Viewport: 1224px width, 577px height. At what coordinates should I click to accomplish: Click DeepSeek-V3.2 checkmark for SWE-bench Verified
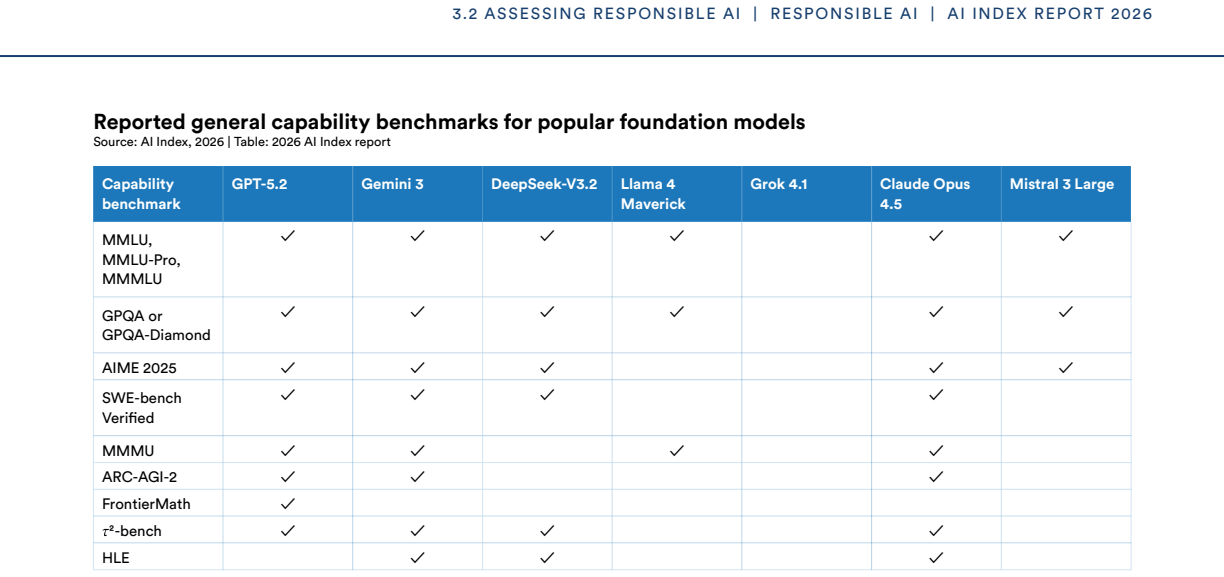pos(547,394)
